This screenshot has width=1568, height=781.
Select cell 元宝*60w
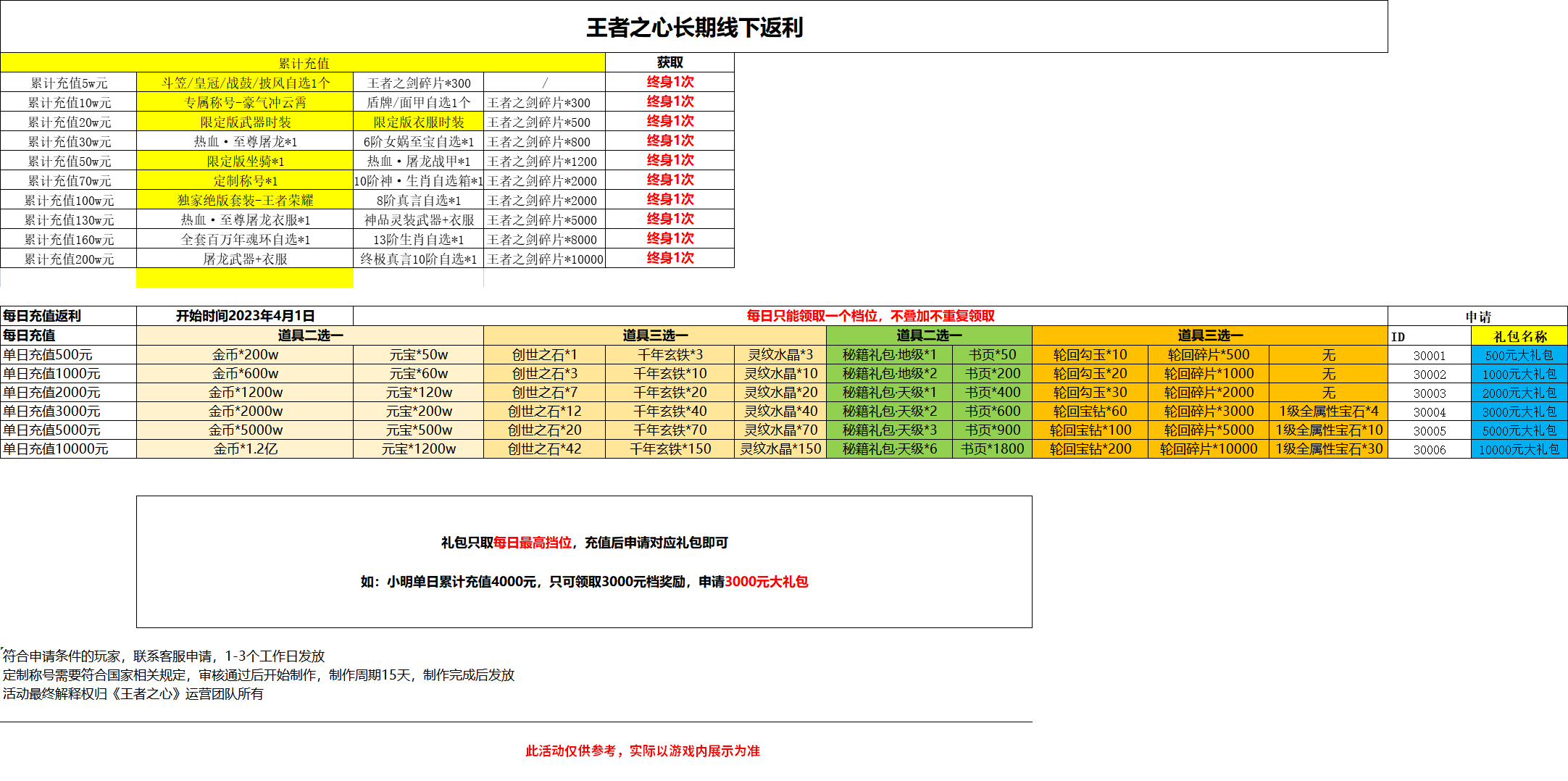coord(419,374)
